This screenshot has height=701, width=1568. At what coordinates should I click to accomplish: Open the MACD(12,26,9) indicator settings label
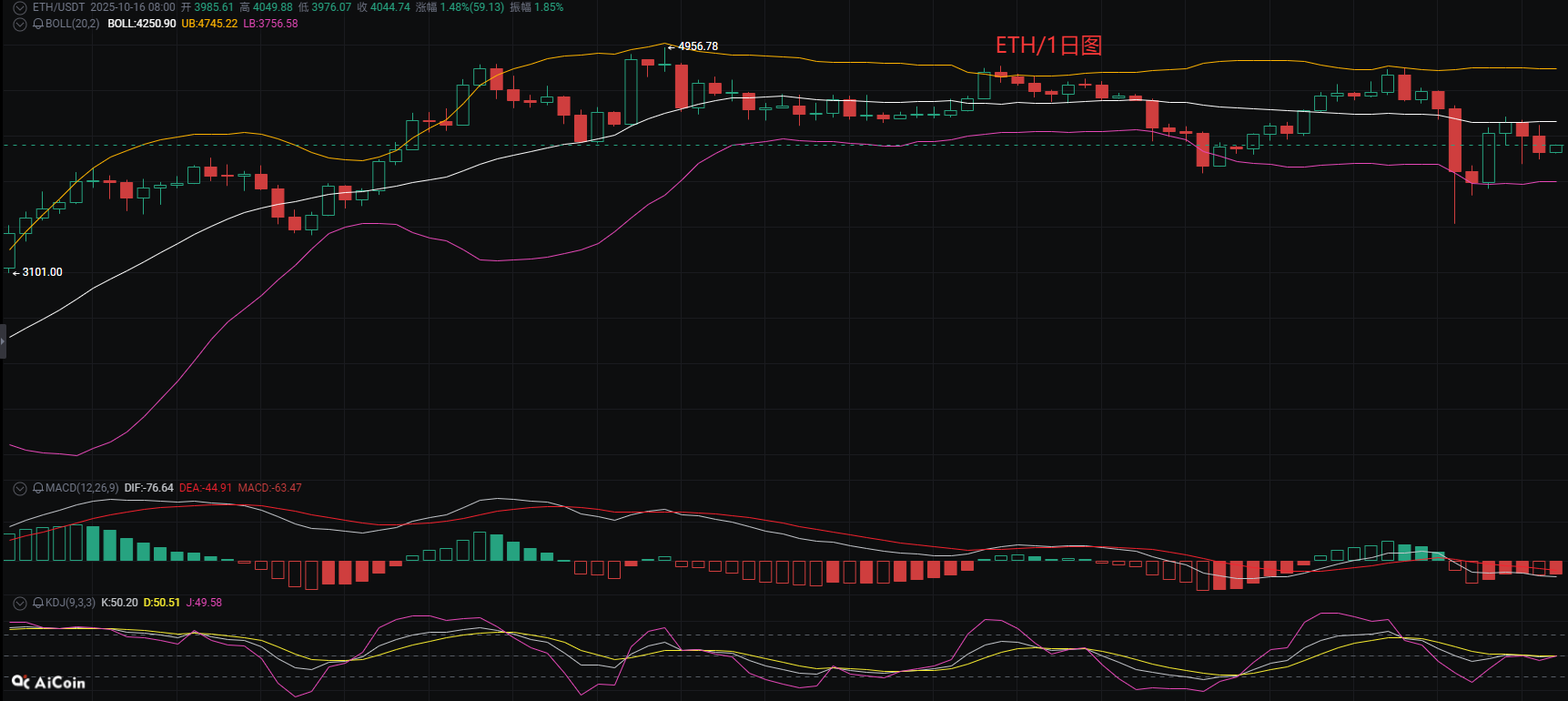pos(82,488)
